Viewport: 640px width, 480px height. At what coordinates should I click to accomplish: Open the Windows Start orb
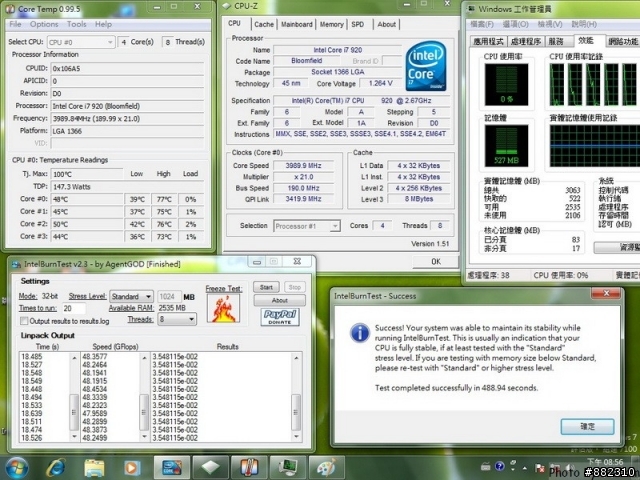pyautogui.click(x=16, y=468)
